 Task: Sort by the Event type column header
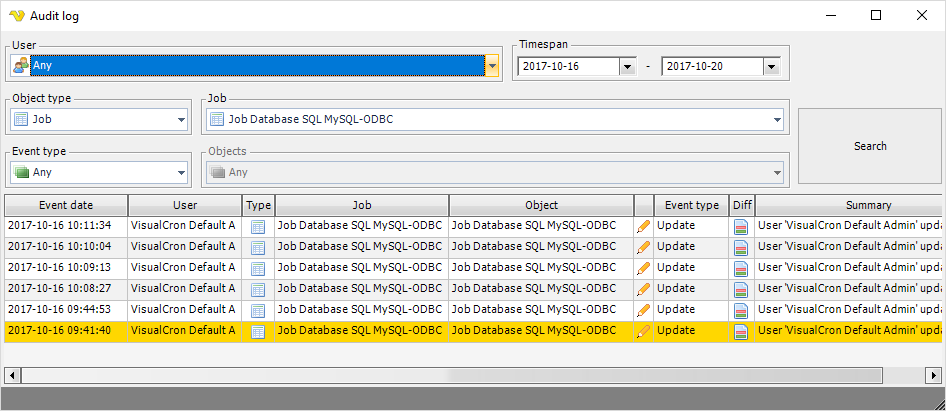coord(691,205)
